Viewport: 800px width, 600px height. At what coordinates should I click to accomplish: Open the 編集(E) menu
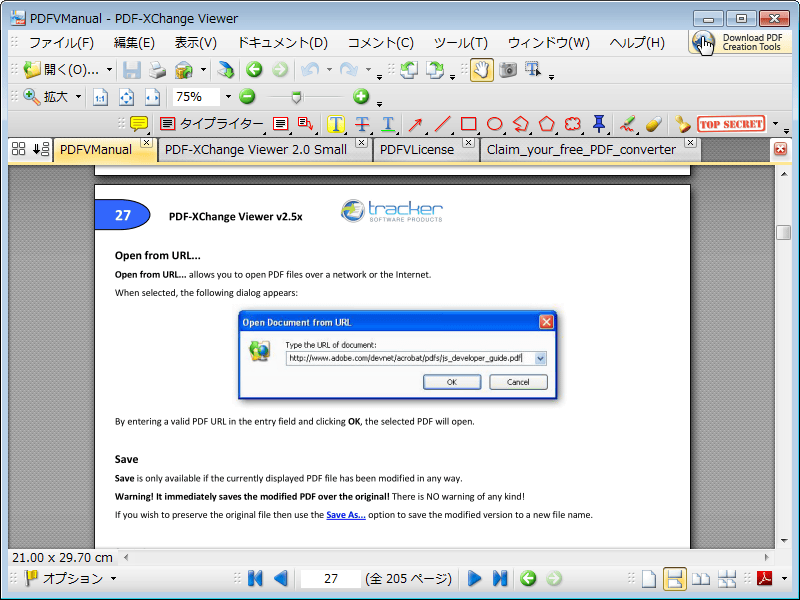134,43
